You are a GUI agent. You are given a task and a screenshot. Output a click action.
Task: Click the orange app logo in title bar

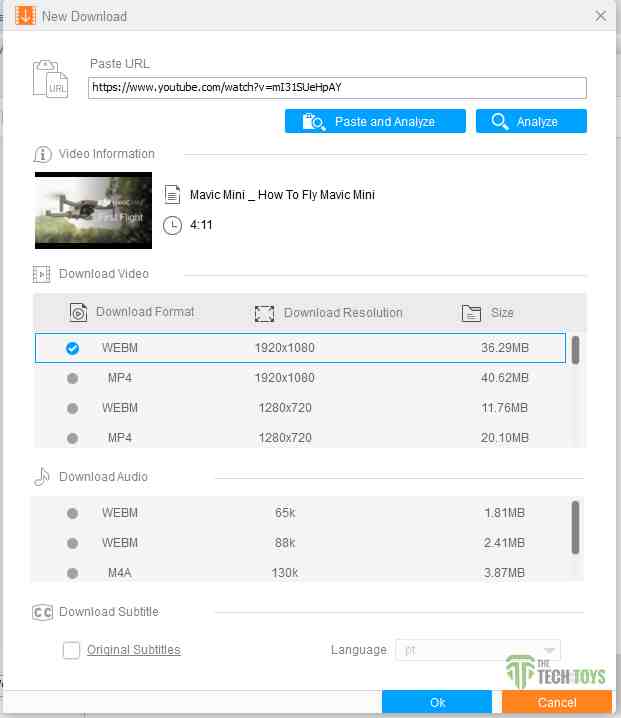click(25, 16)
